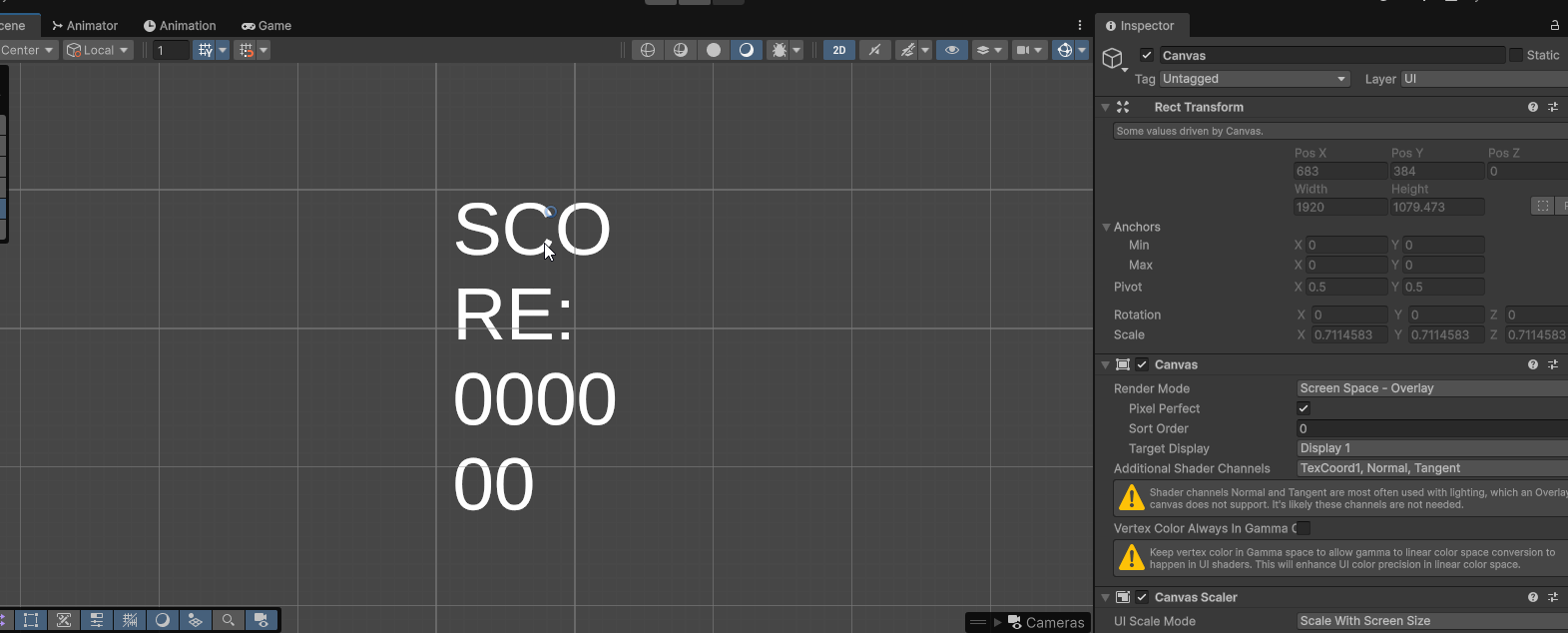Switch to the Animation tab
The image size is (1568, 633).
pyautogui.click(x=180, y=25)
